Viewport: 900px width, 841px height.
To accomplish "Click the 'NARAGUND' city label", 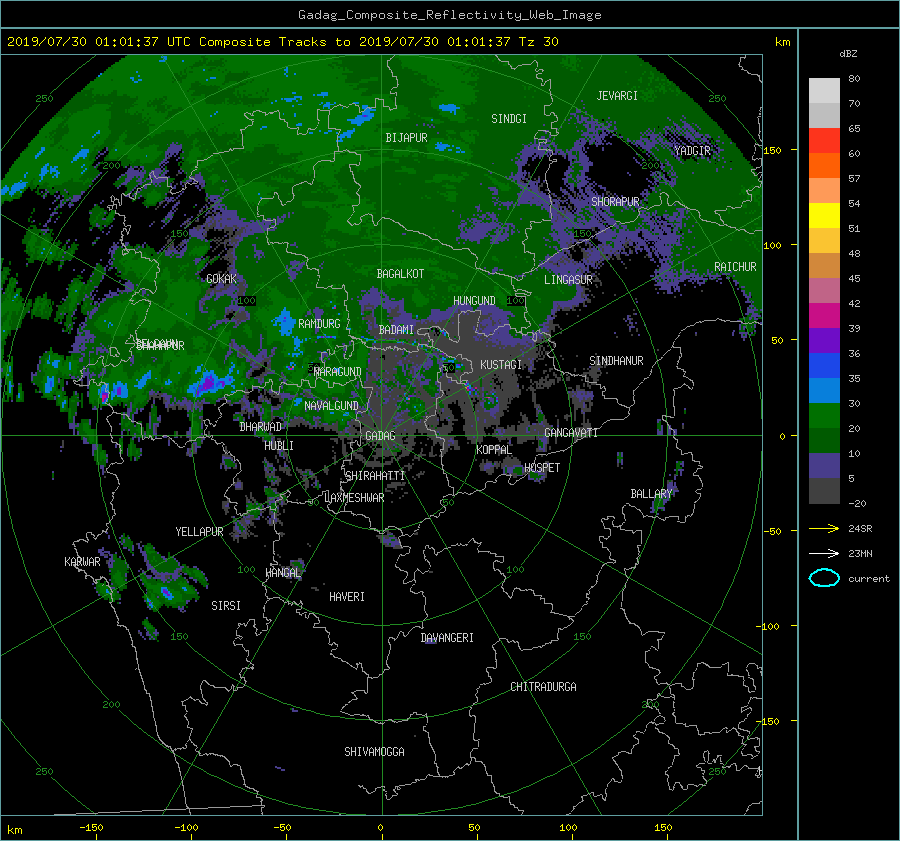I will (338, 371).
